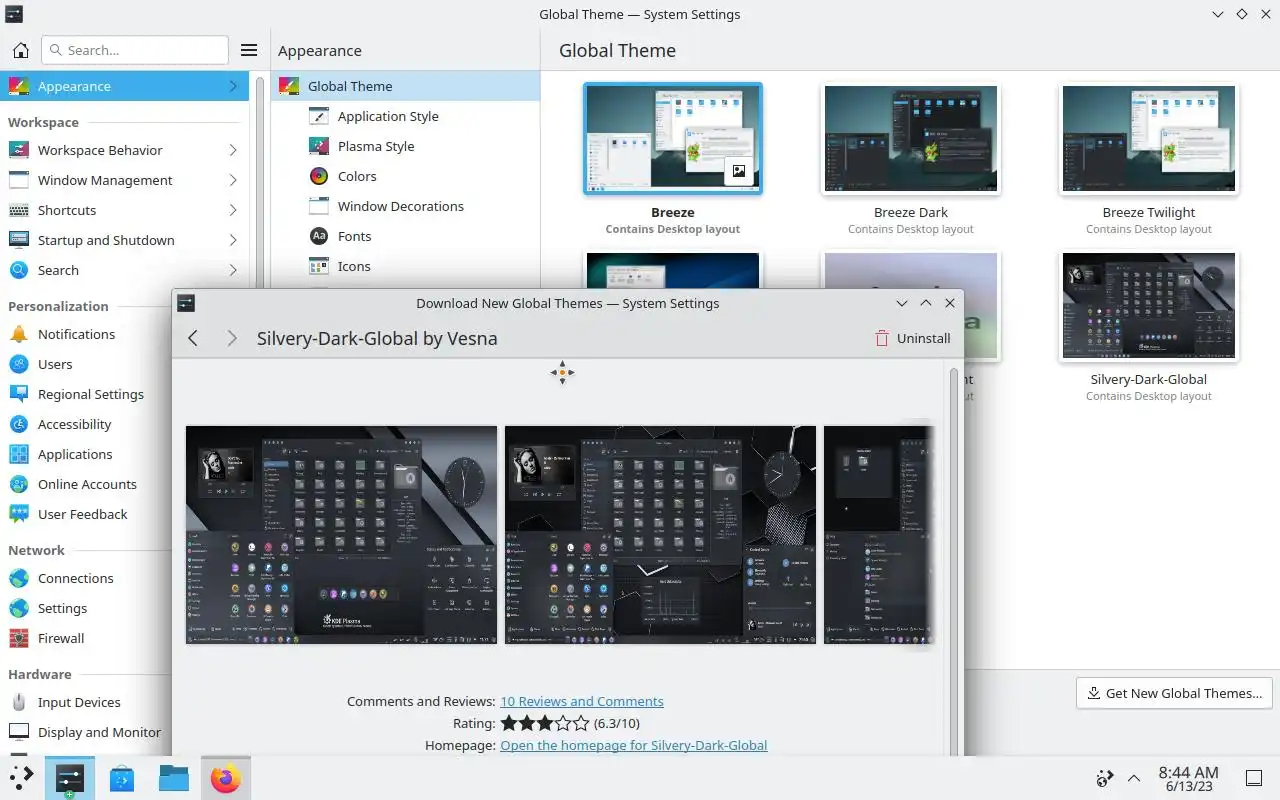Expand the Search category chevron

coord(233,270)
